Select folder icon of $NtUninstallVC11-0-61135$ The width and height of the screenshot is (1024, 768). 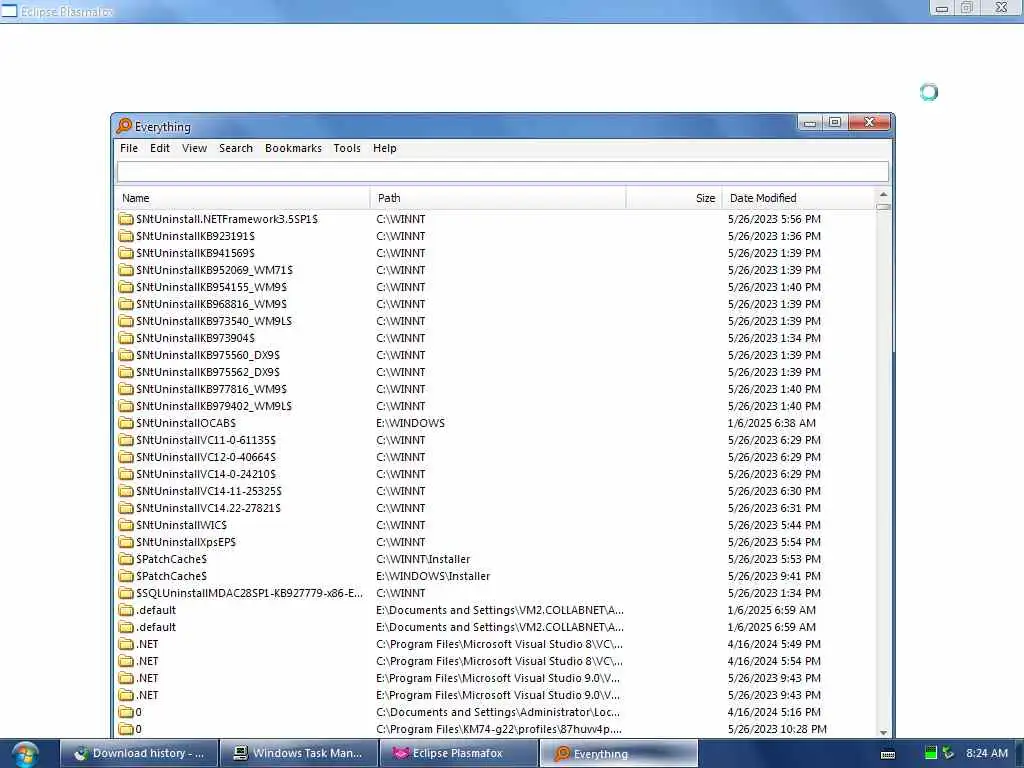pos(126,440)
